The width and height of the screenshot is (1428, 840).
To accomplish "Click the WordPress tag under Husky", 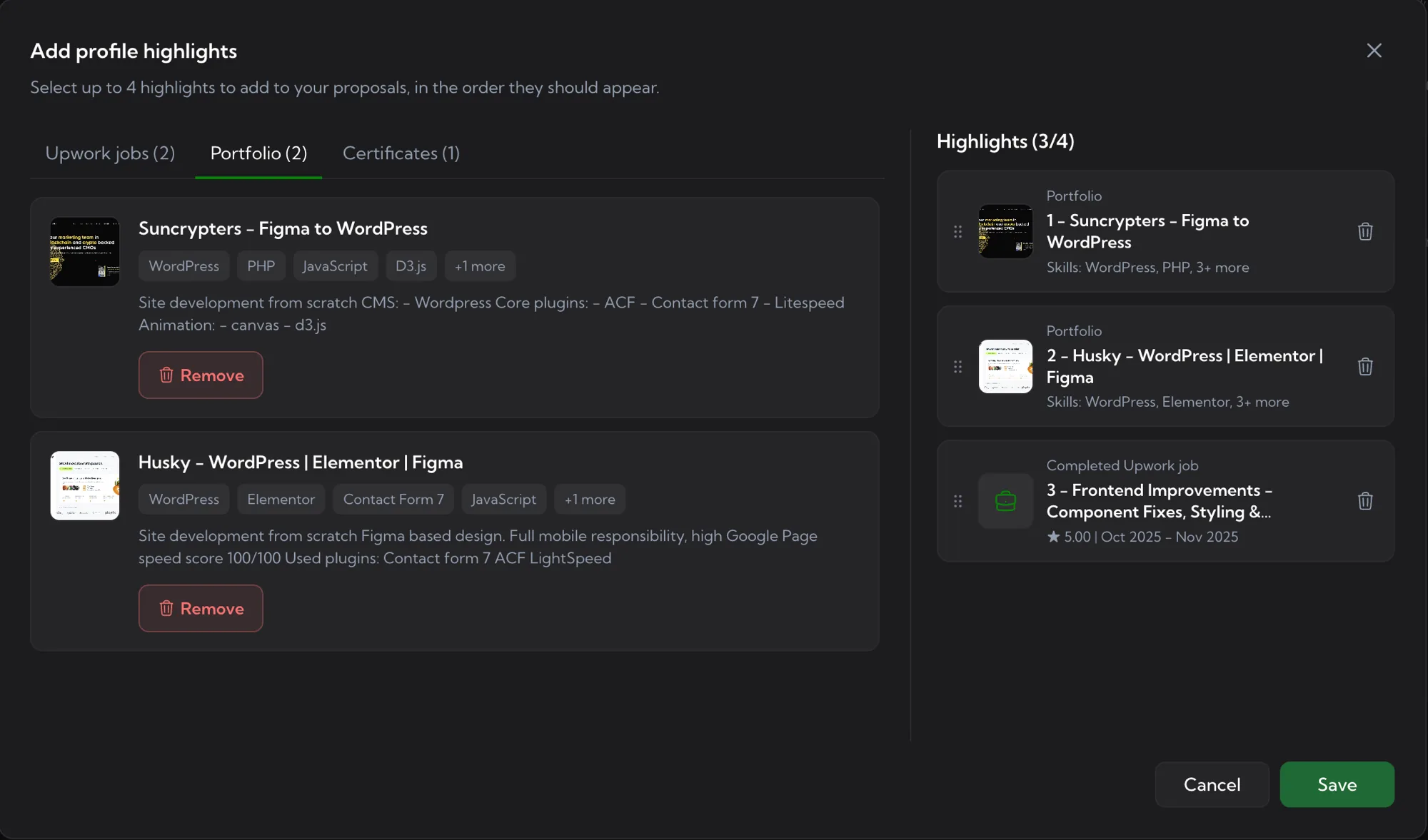I will tap(183, 499).
